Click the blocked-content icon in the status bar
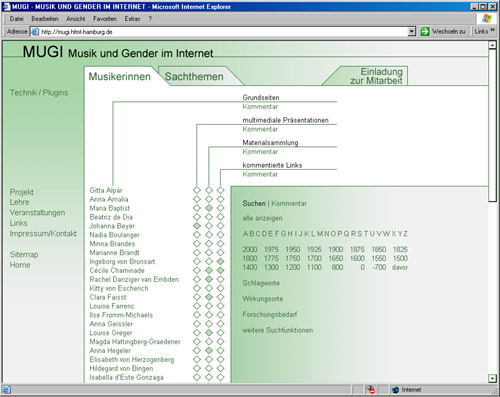This screenshot has width=500, height=397. [x=370, y=389]
